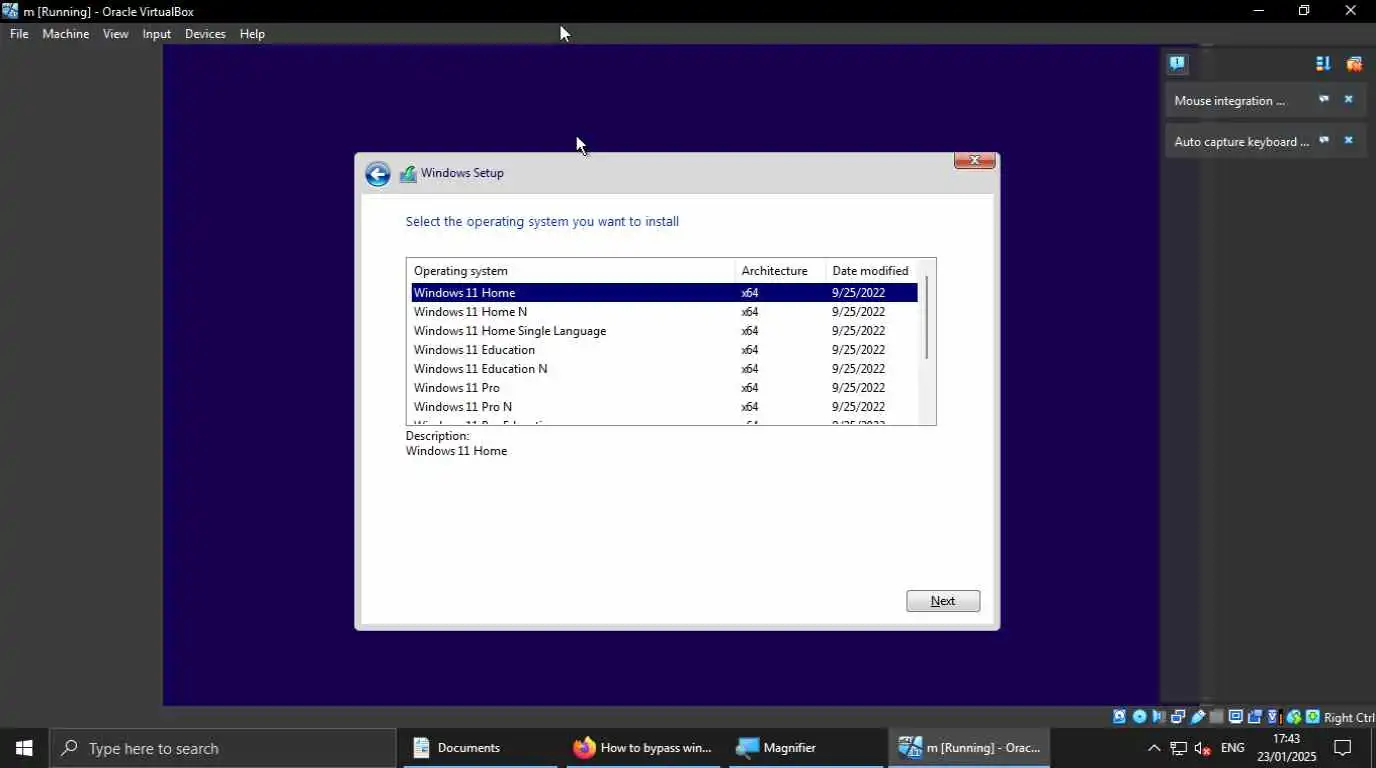Screen dimensions: 1376x768
Task: Click the Mouse integration notification text
Action: click(1229, 100)
